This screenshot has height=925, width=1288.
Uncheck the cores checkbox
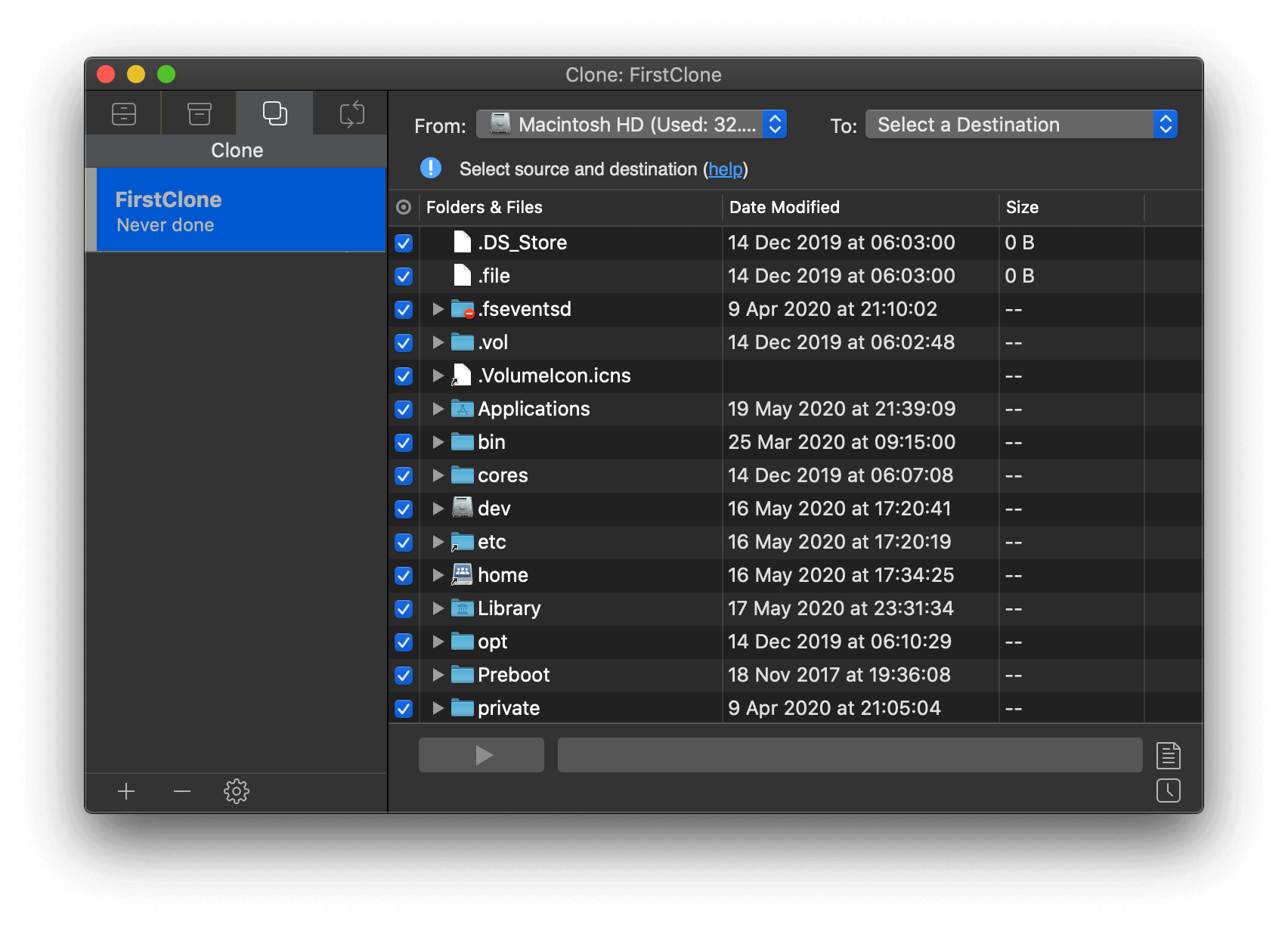[x=404, y=475]
